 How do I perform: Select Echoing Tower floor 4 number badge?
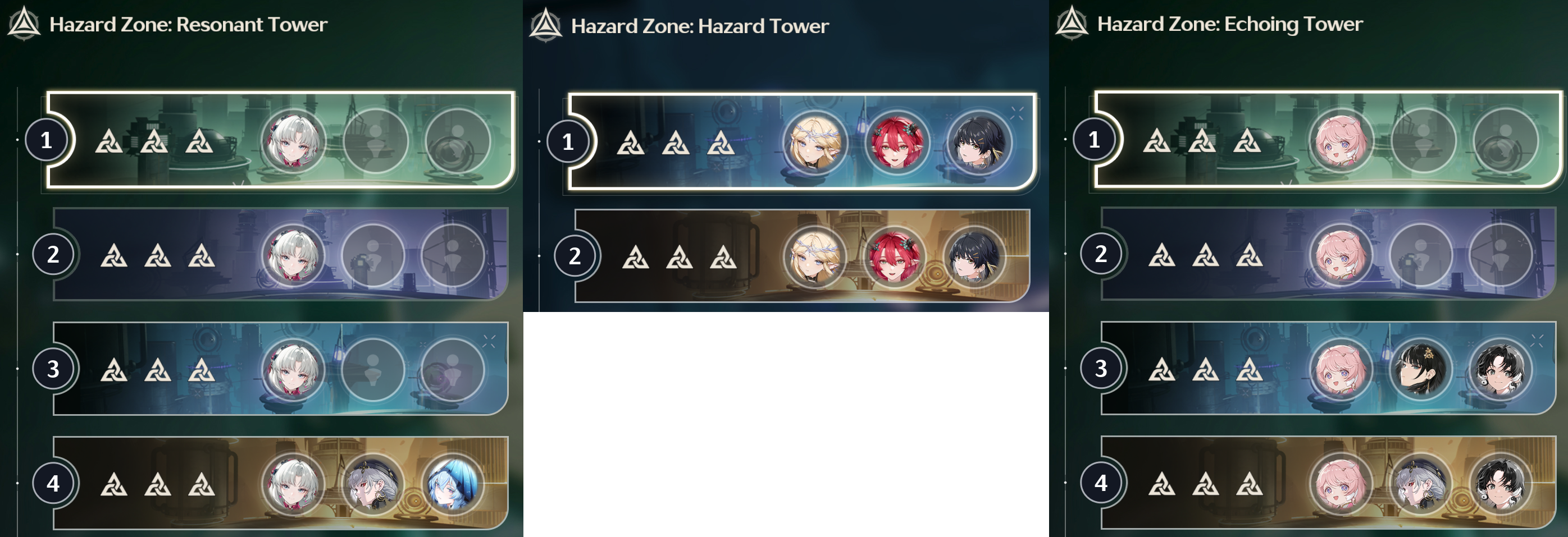(x=1101, y=483)
